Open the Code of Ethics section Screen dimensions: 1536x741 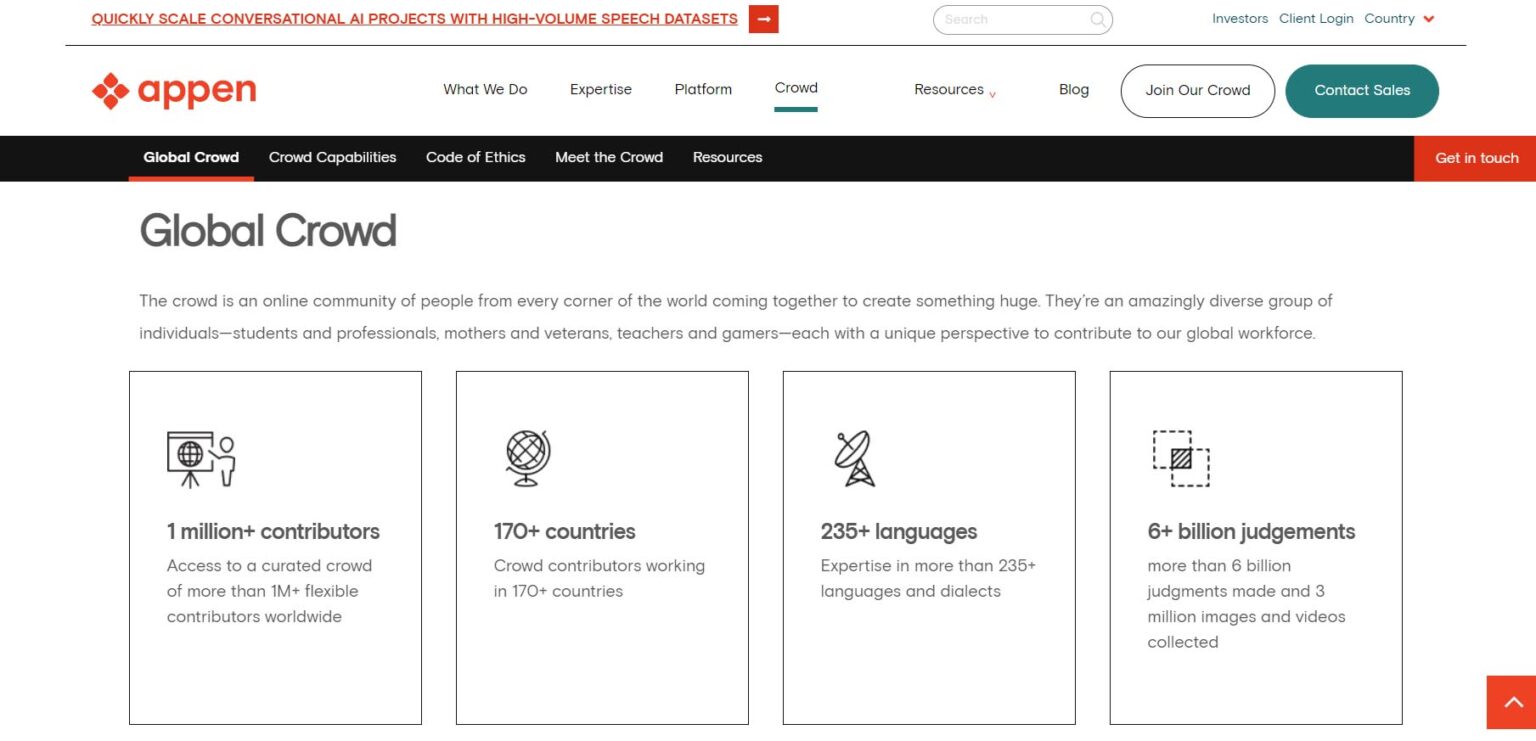pyautogui.click(x=475, y=157)
